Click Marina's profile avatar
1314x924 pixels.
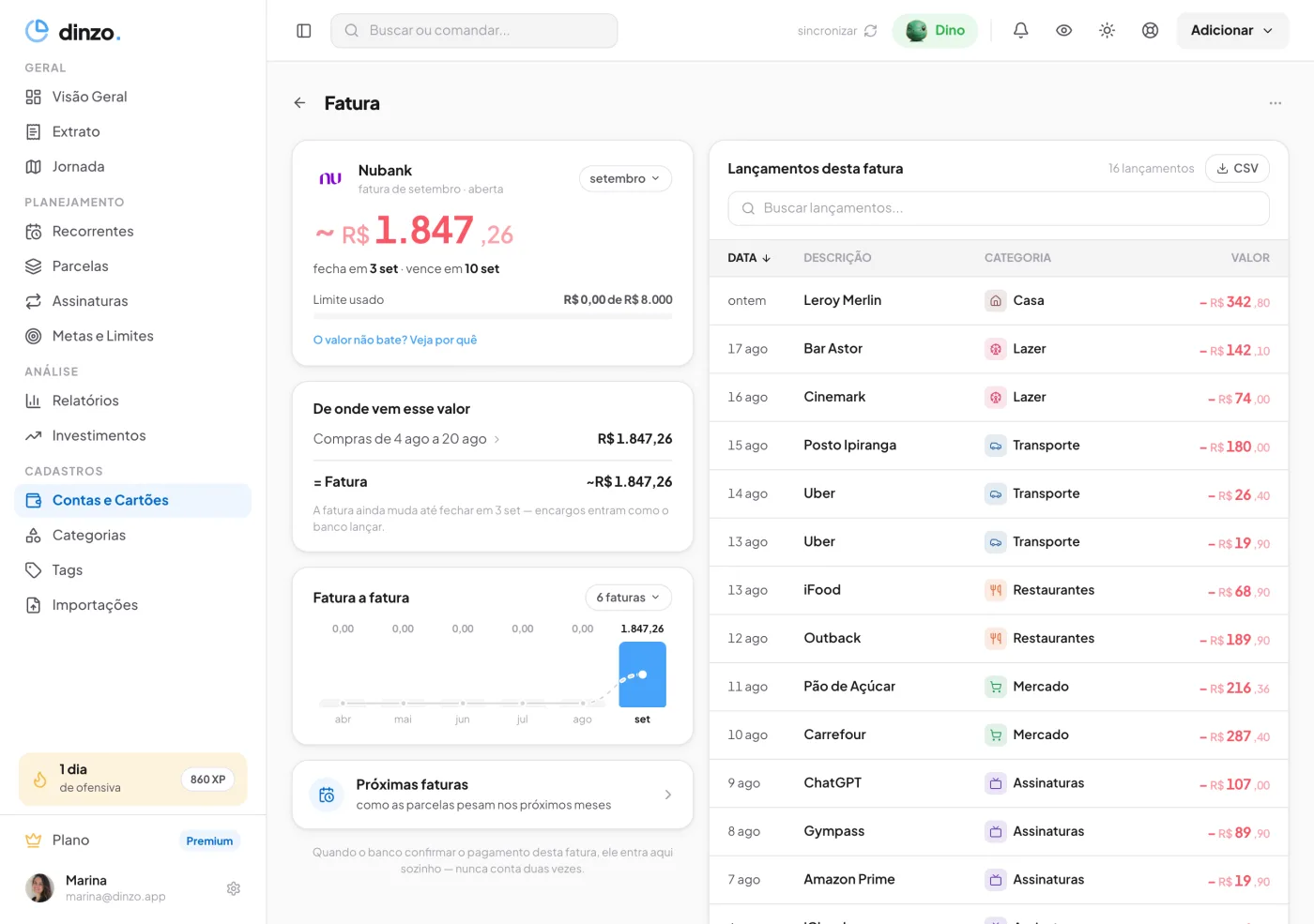pyautogui.click(x=39, y=887)
